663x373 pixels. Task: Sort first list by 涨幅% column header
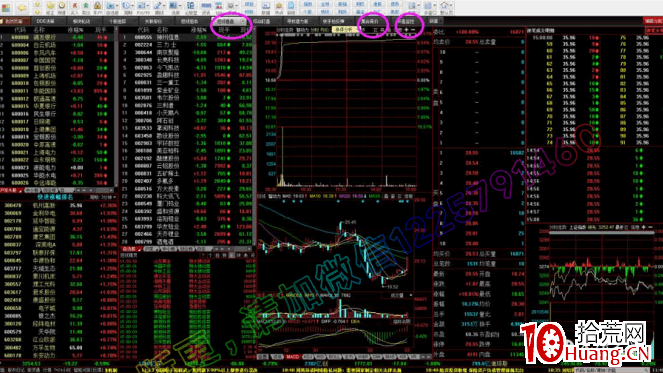pyautogui.click(x=76, y=30)
